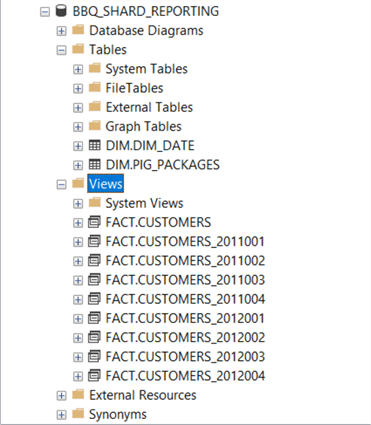This screenshot has width=371, height=425.
Task: Select the DIM.PIG_PACKAGES table name
Action: pyautogui.click(x=163, y=165)
